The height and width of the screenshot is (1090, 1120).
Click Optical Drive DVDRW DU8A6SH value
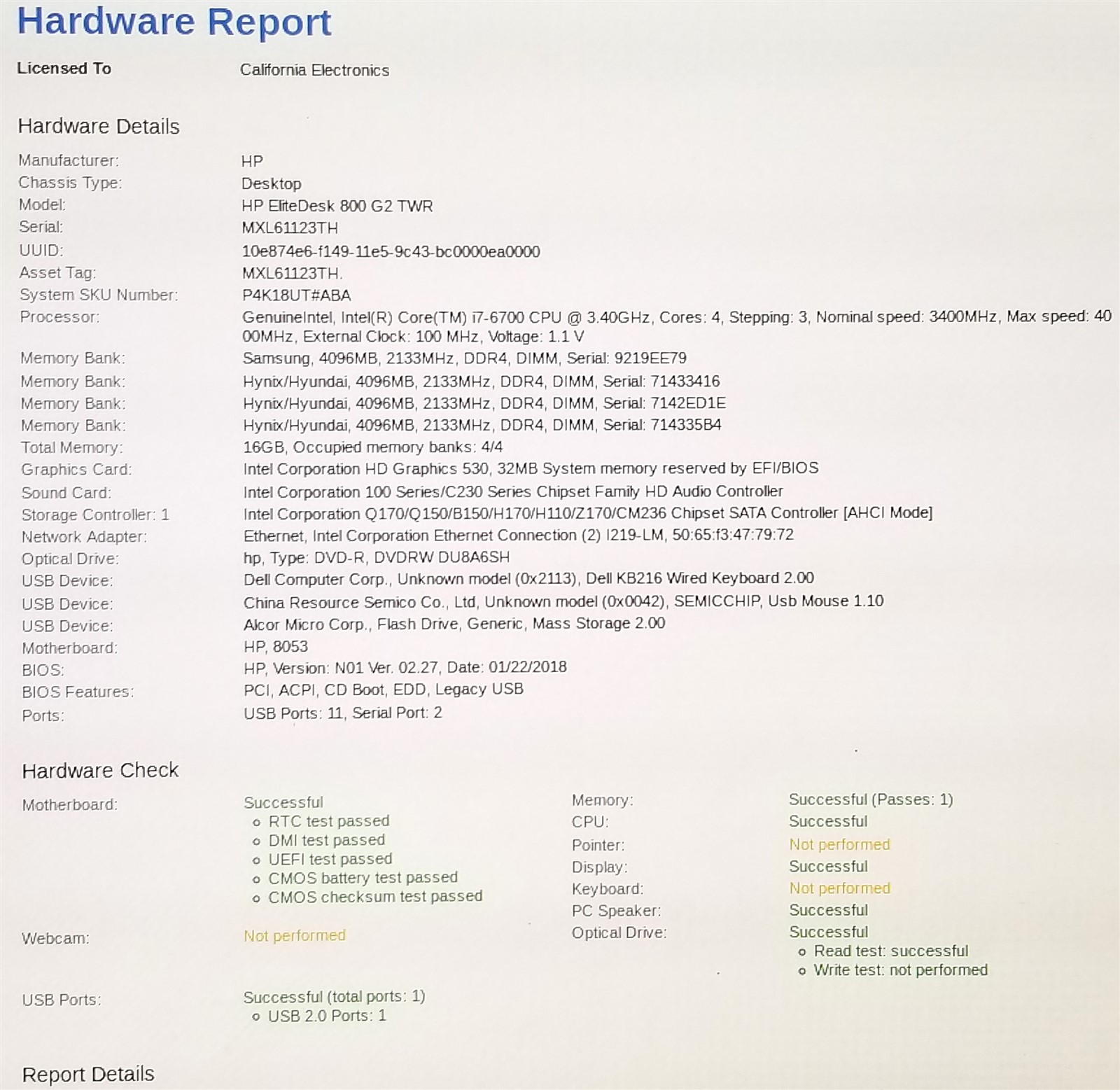(377, 557)
